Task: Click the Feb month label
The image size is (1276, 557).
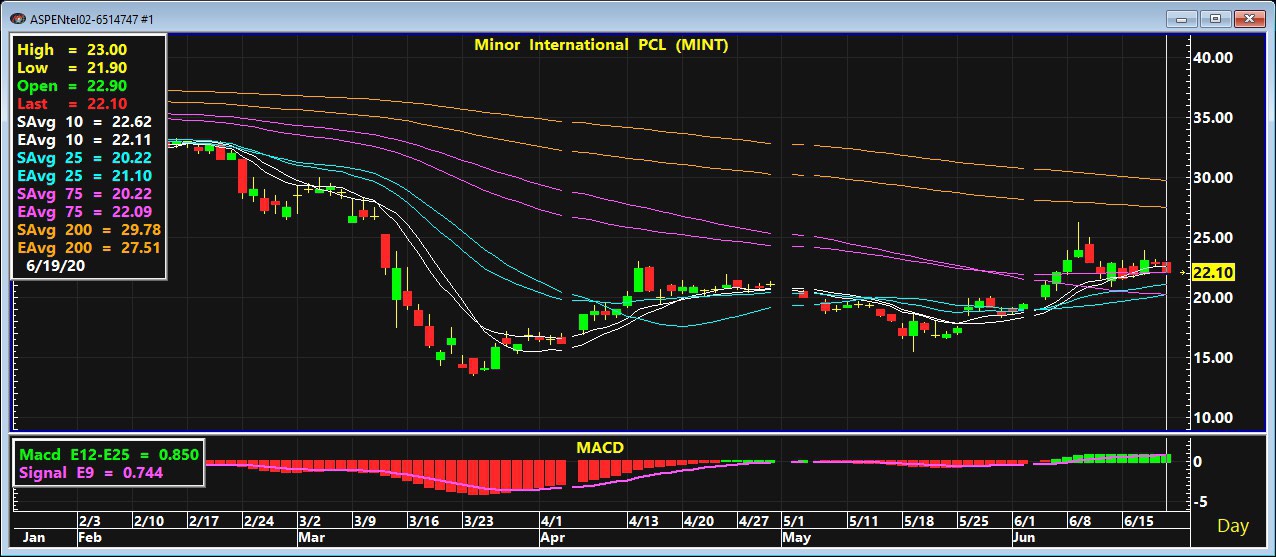Action: click(92, 537)
